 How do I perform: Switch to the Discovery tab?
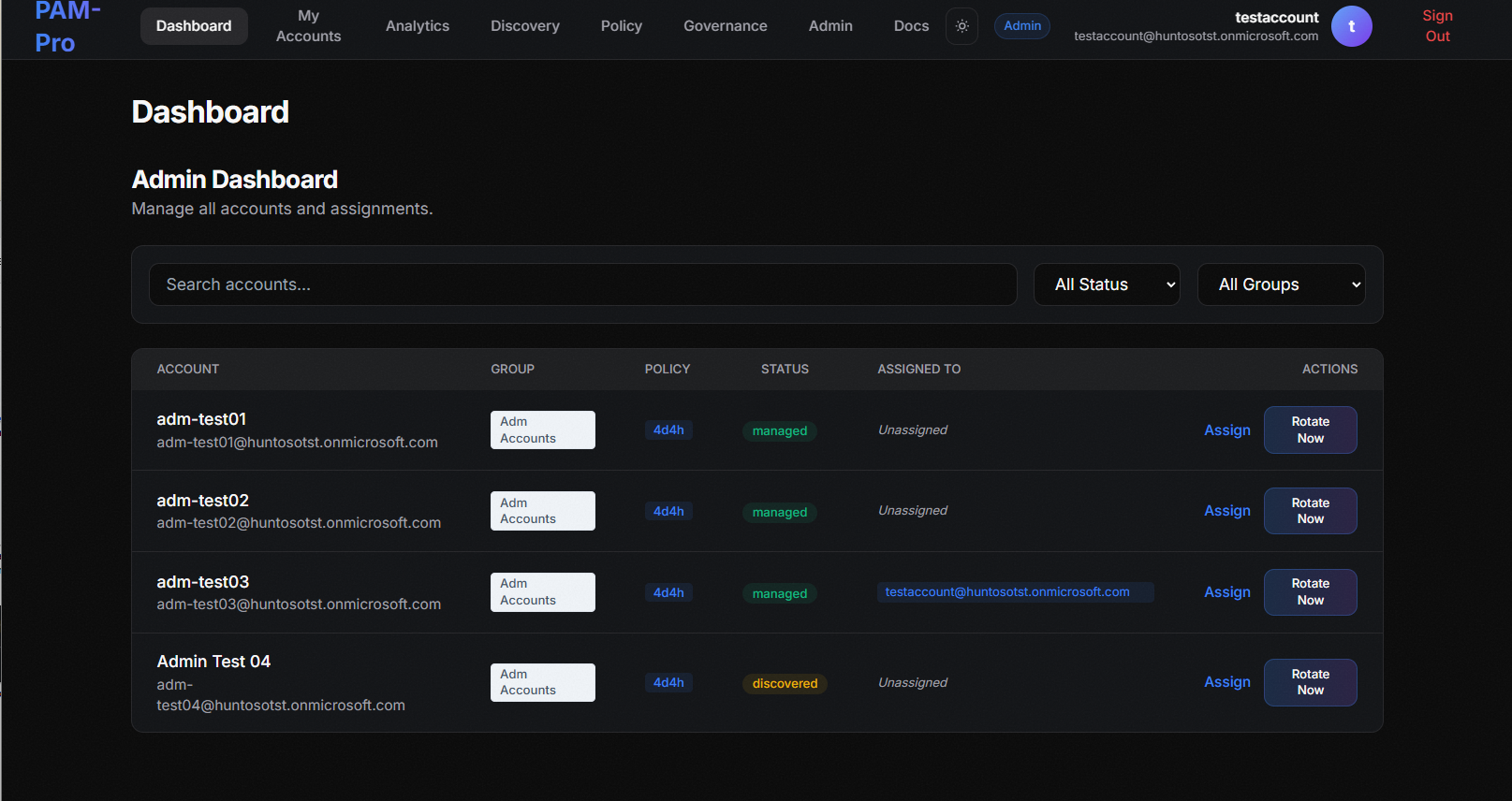(x=525, y=26)
